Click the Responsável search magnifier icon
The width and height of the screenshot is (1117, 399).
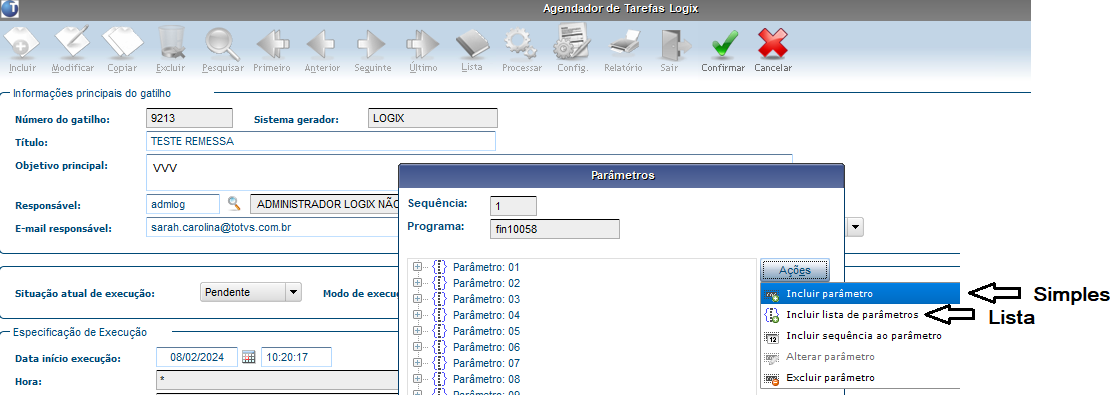(234, 204)
